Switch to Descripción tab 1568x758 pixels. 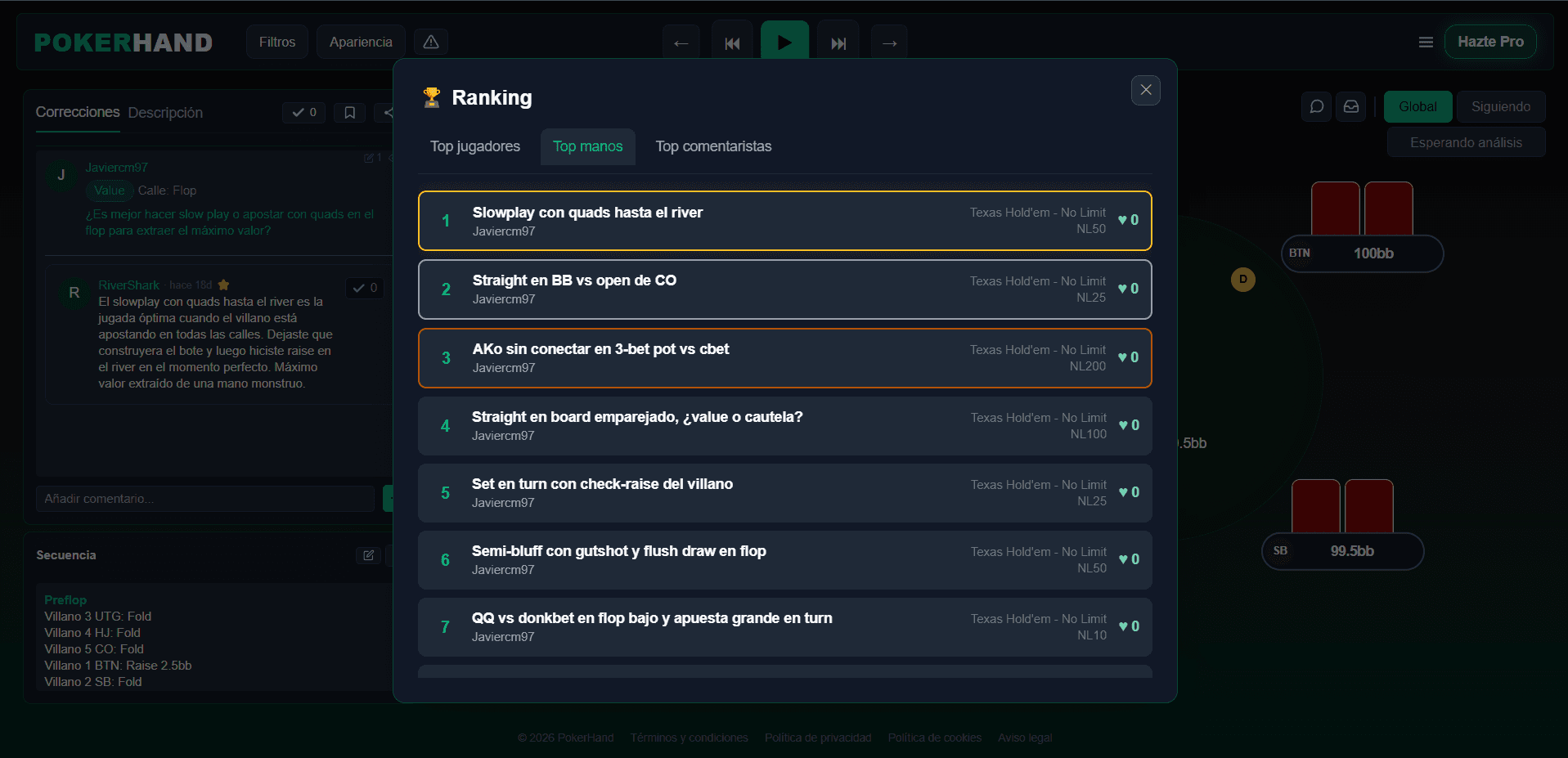click(165, 113)
